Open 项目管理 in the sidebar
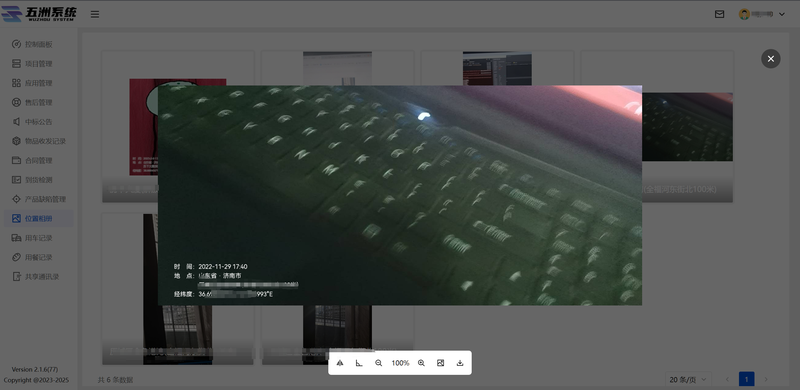 pos(39,64)
